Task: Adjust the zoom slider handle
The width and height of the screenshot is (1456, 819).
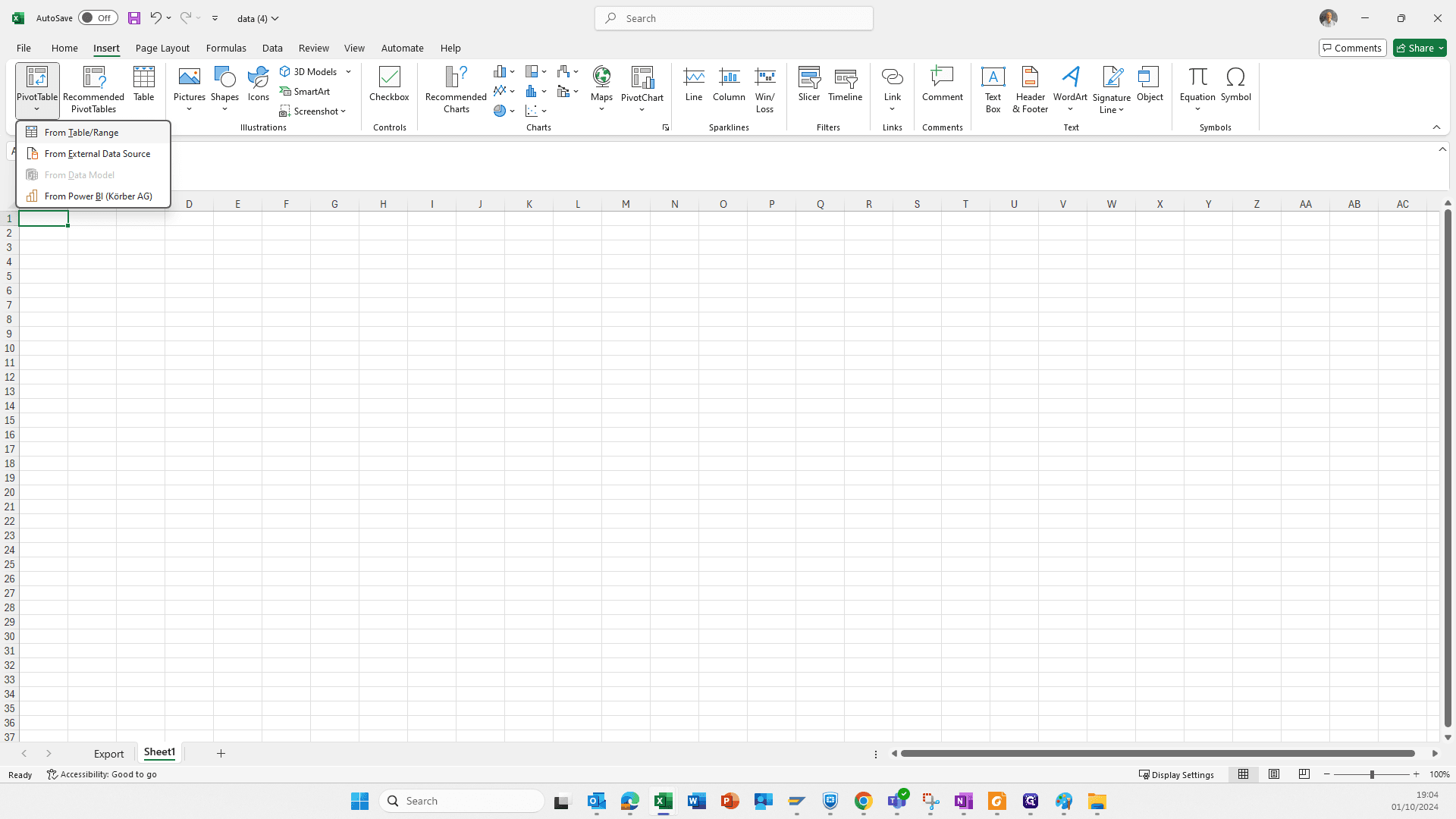Action: click(x=1371, y=774)
